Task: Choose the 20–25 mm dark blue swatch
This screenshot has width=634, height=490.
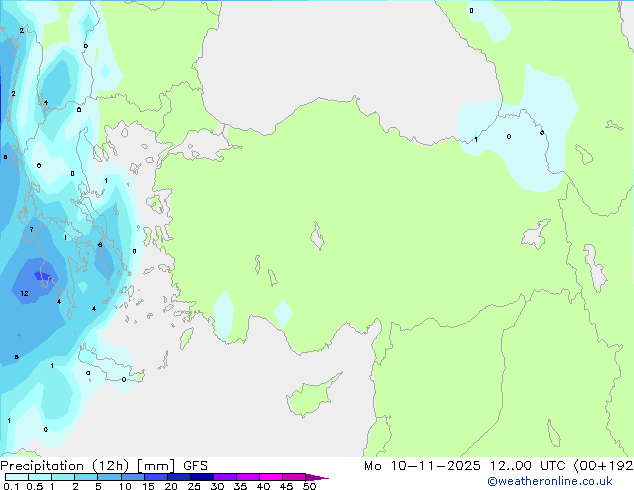Action: pyautogui.click(x=178, y=477)
